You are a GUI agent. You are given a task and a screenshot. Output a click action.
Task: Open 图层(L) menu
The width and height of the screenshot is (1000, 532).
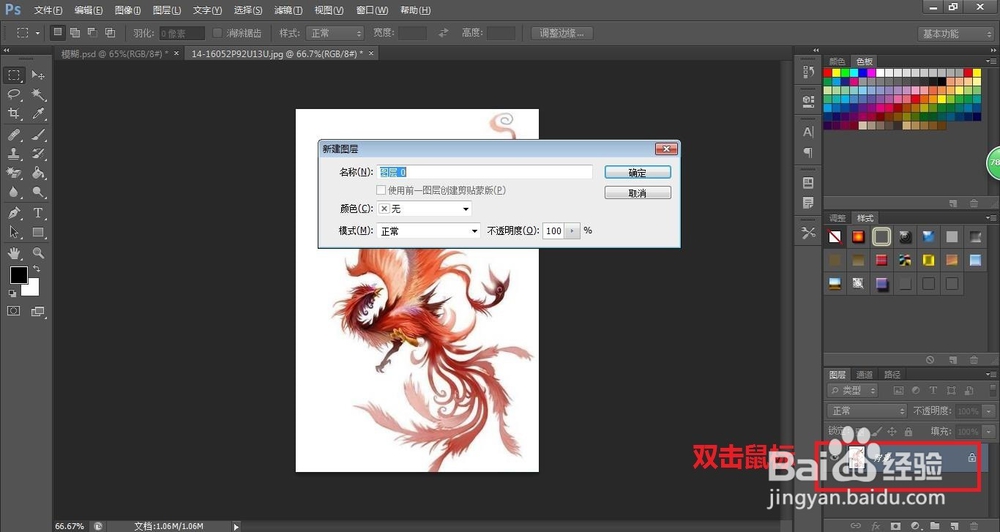click(x=166, y=10)
